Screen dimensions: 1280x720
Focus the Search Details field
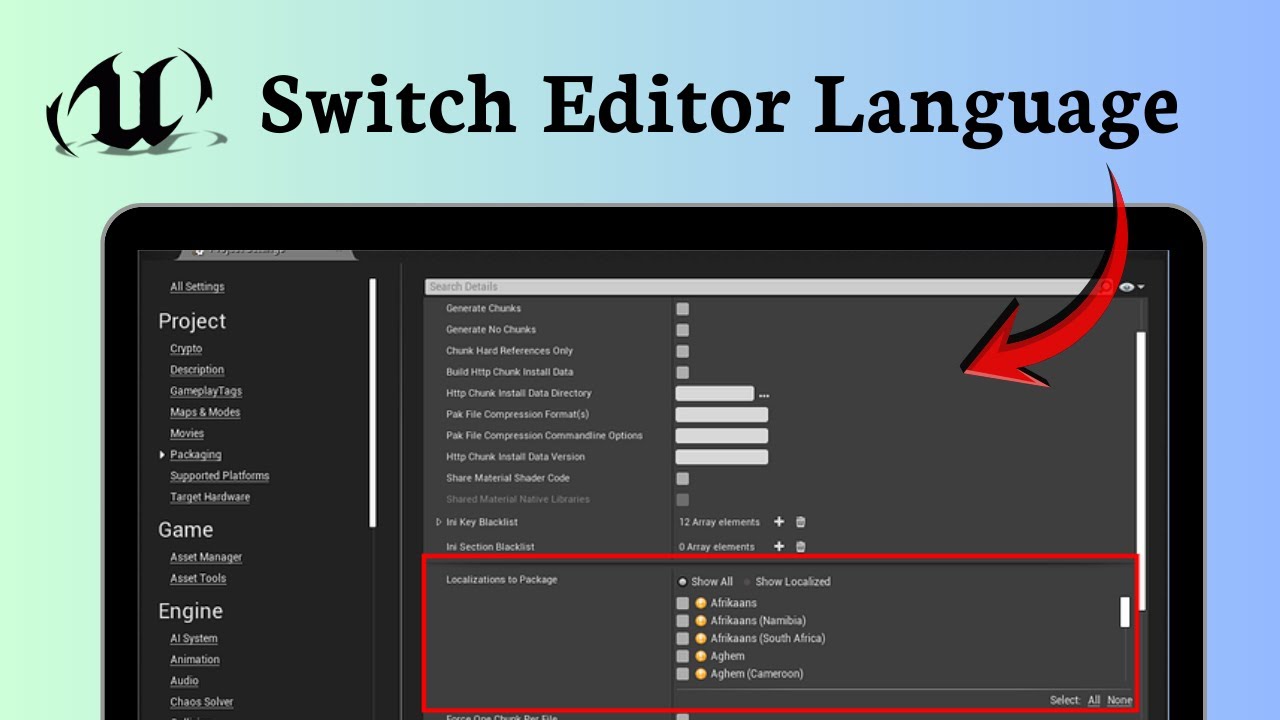[768, 287]
